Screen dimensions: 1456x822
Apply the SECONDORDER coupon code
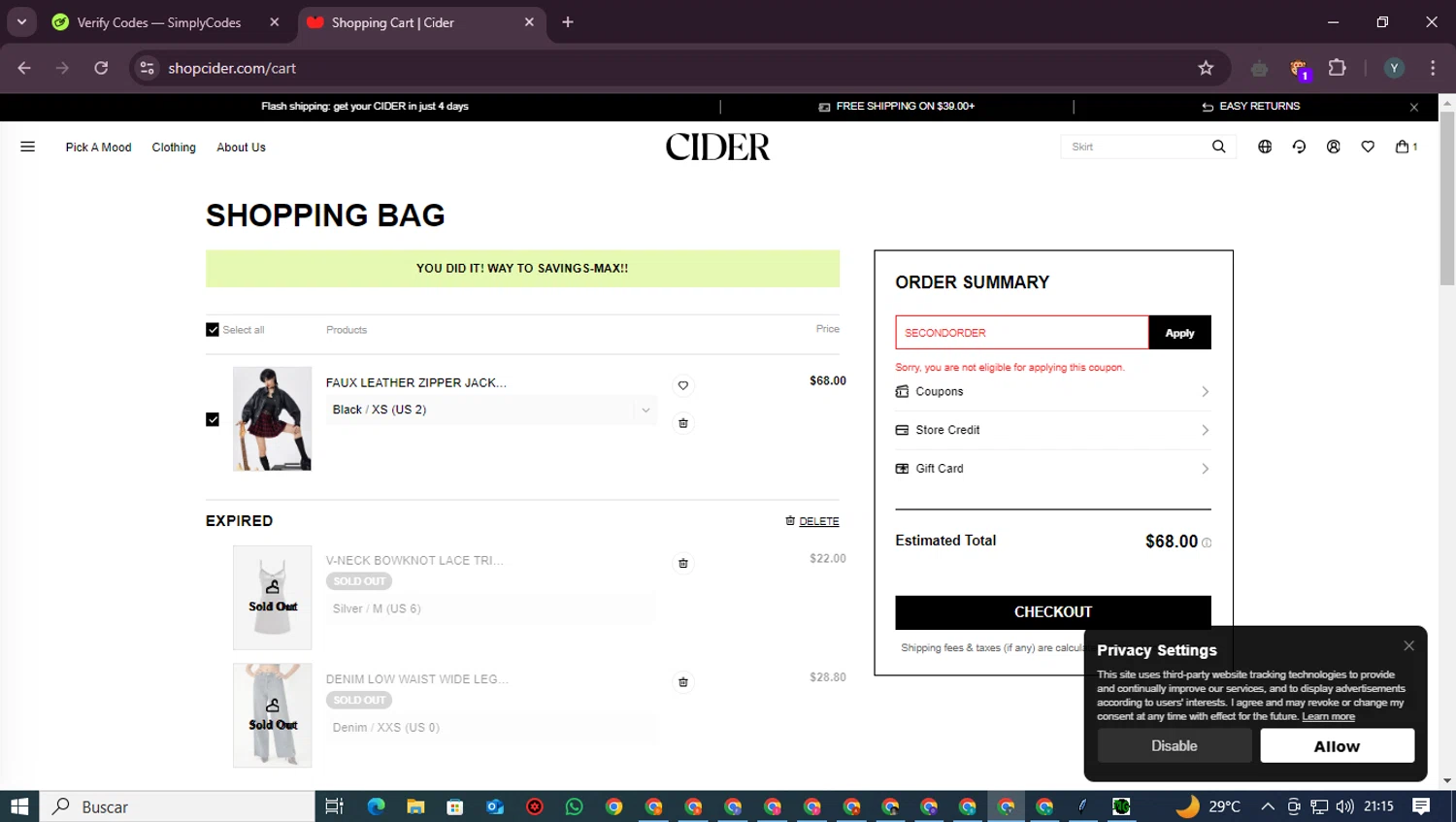[1179, 333]
